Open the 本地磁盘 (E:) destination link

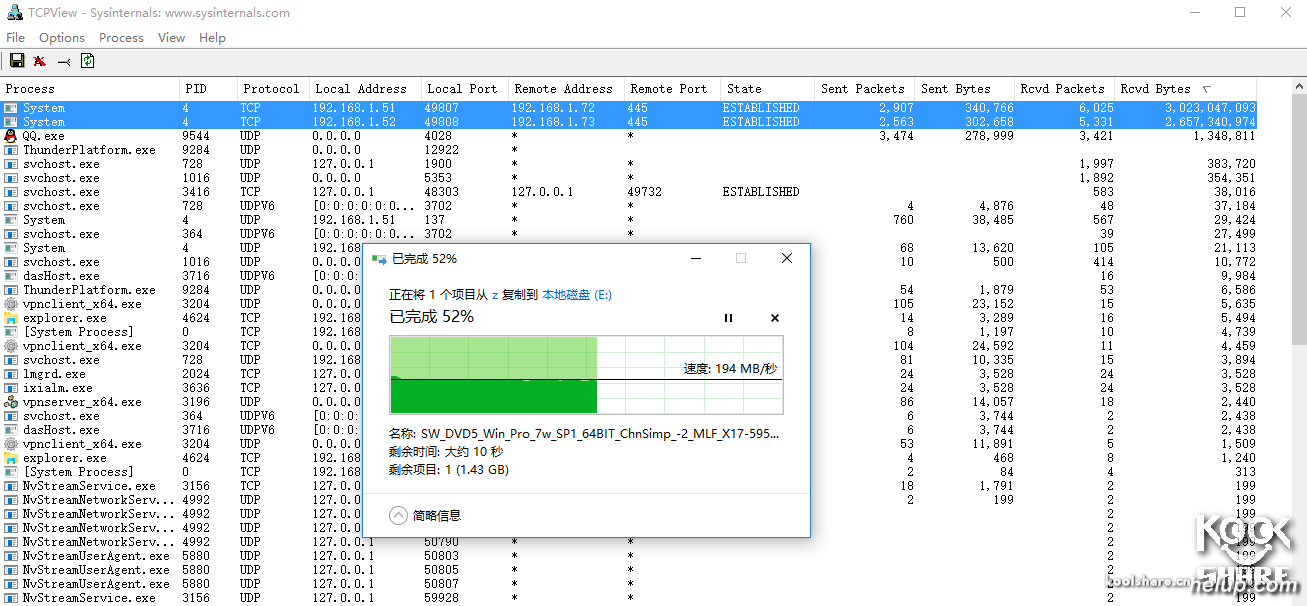(x=576, y=295)
